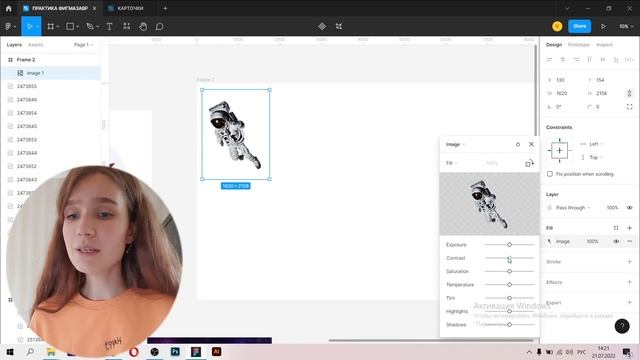The image size is (640, 360).
Task: Open Photoshop from the taskbar
Action: 175,351
